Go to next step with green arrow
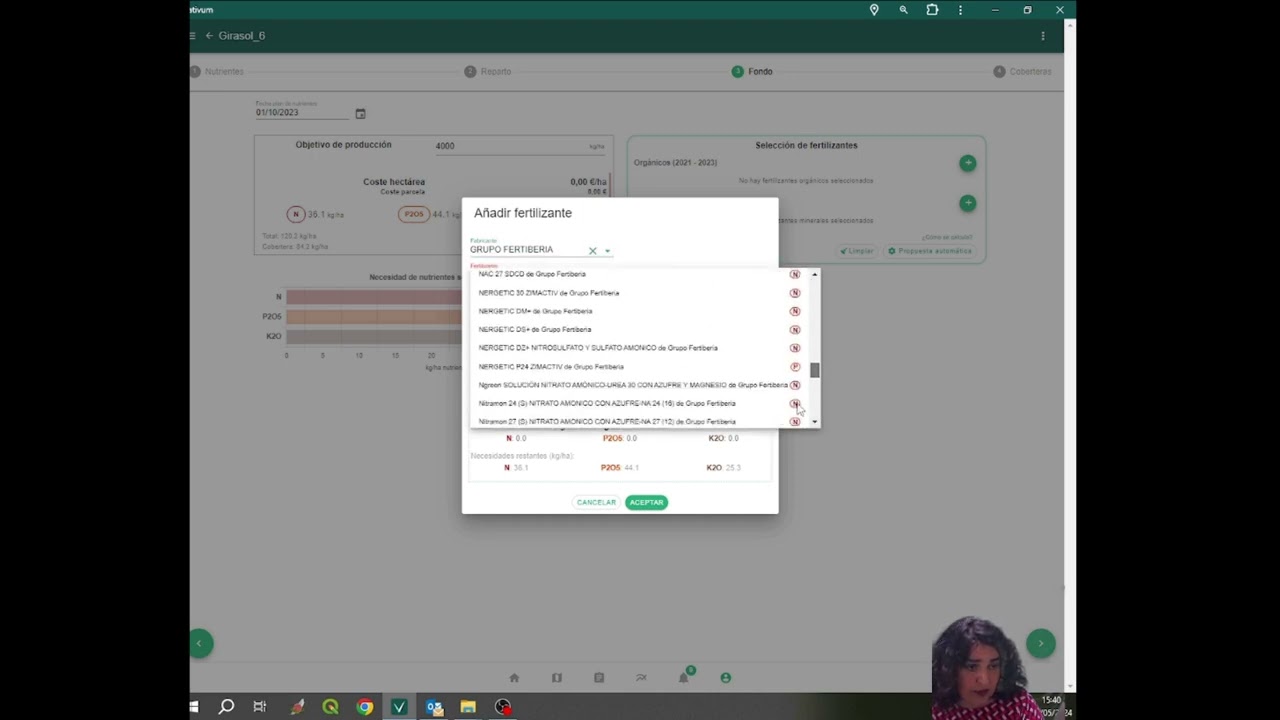 pyautogui.click(x=1040, y=643)
